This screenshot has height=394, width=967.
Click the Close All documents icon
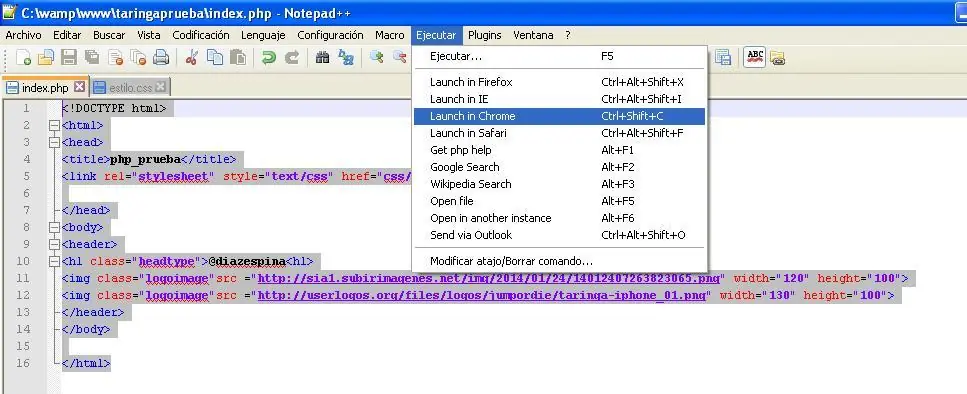pos(138,58)
